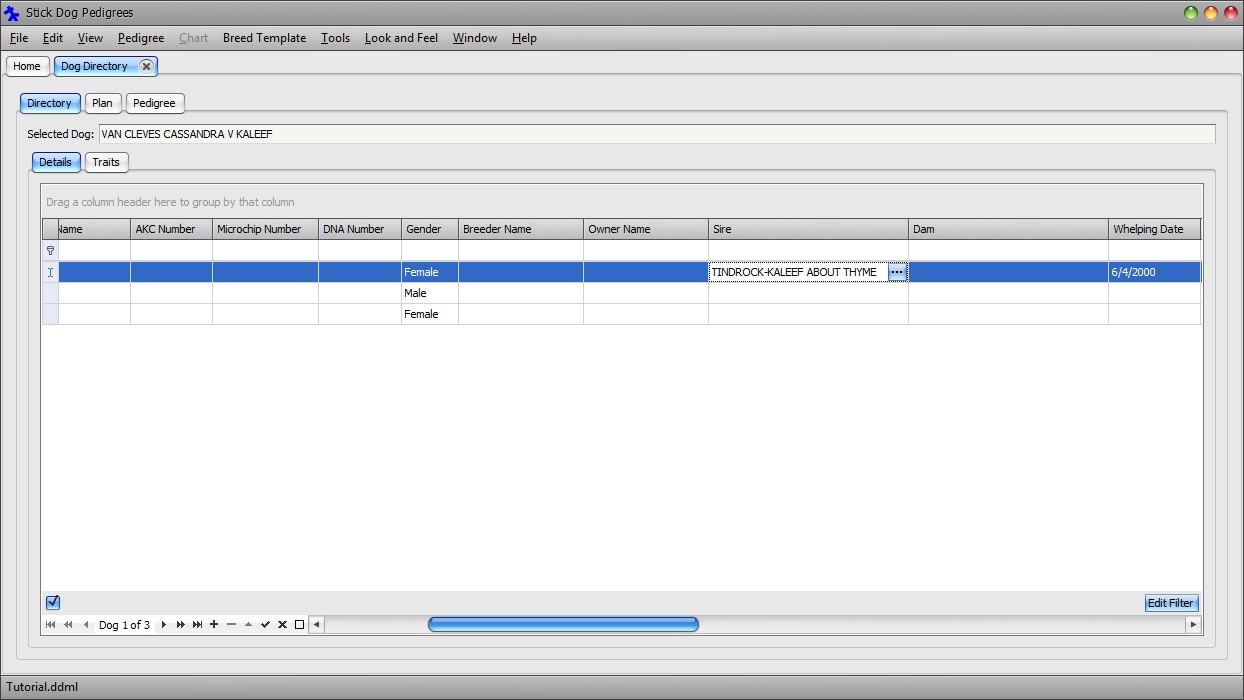Image resolution: width=1244 pixels, height=700 pixels.
Task: Click the Edit Filter button
Action: (x=1170, y=603)
